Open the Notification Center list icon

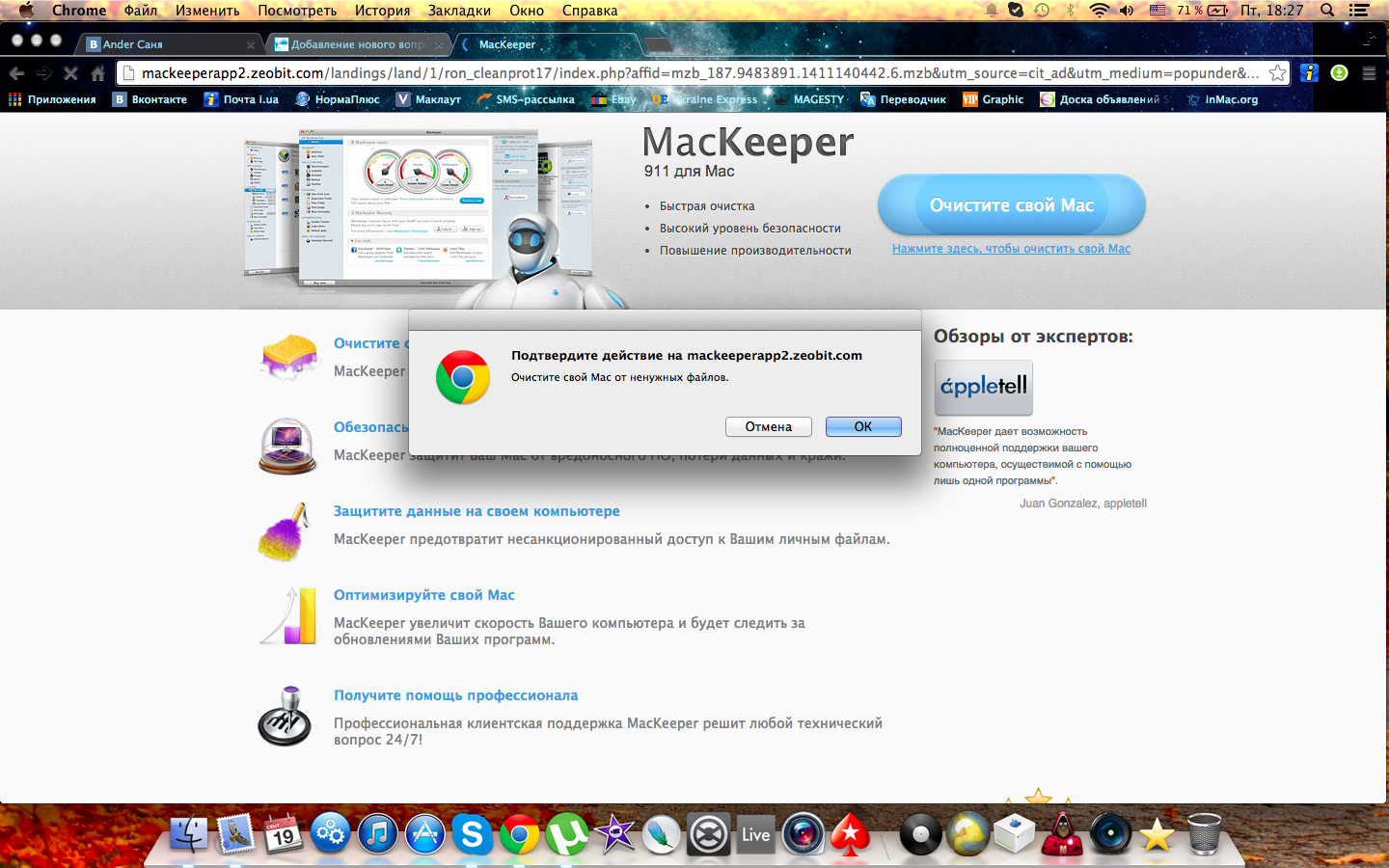point(1360,11)
